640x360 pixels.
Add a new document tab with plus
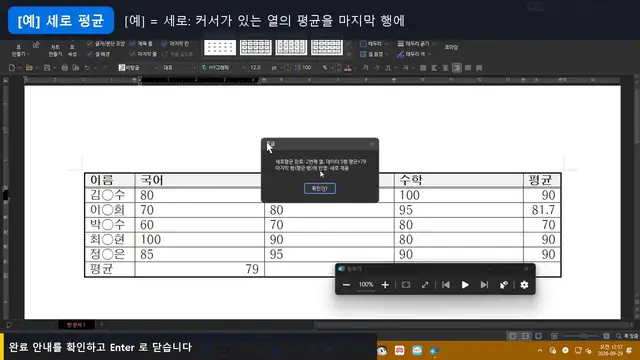click(102, 325)
